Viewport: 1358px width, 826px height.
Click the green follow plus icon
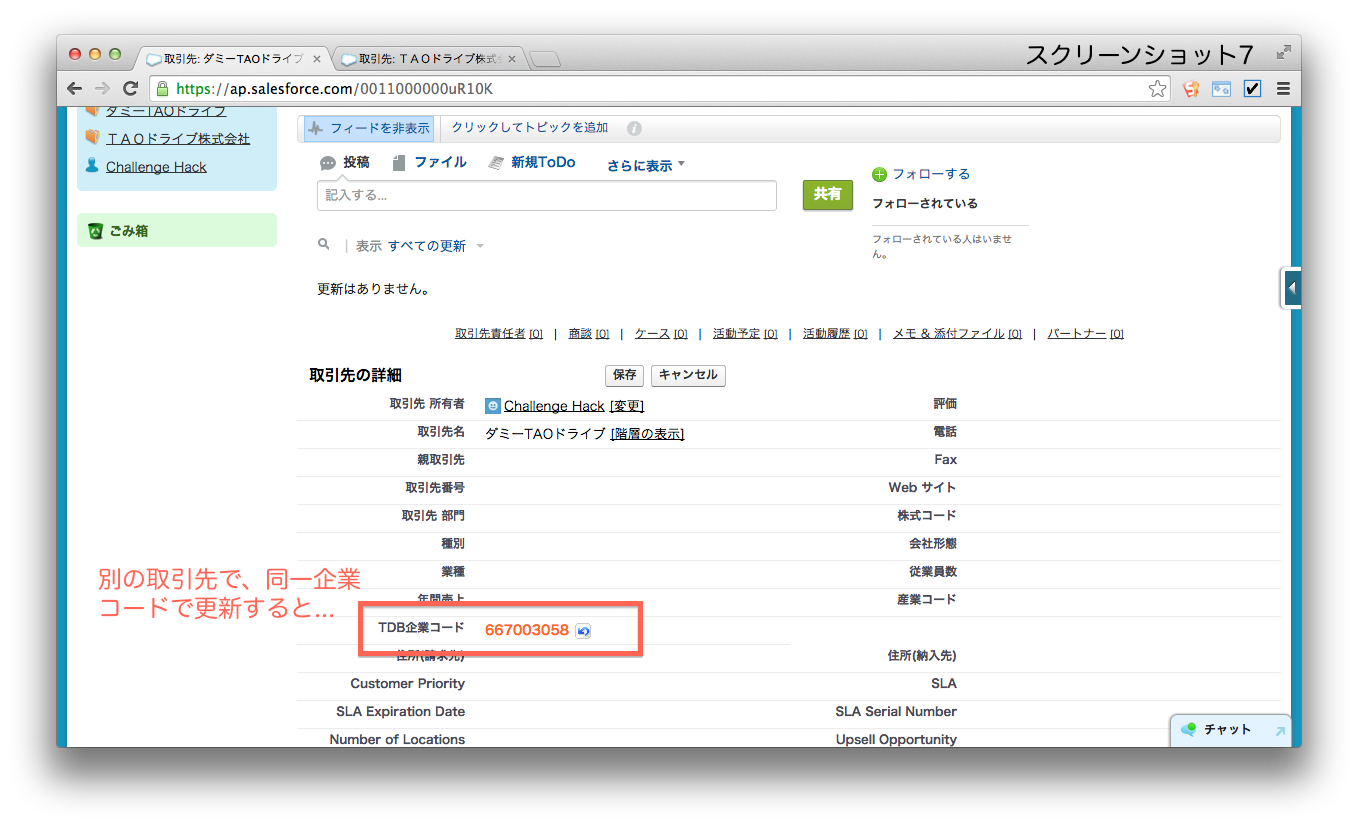(880, 174)
